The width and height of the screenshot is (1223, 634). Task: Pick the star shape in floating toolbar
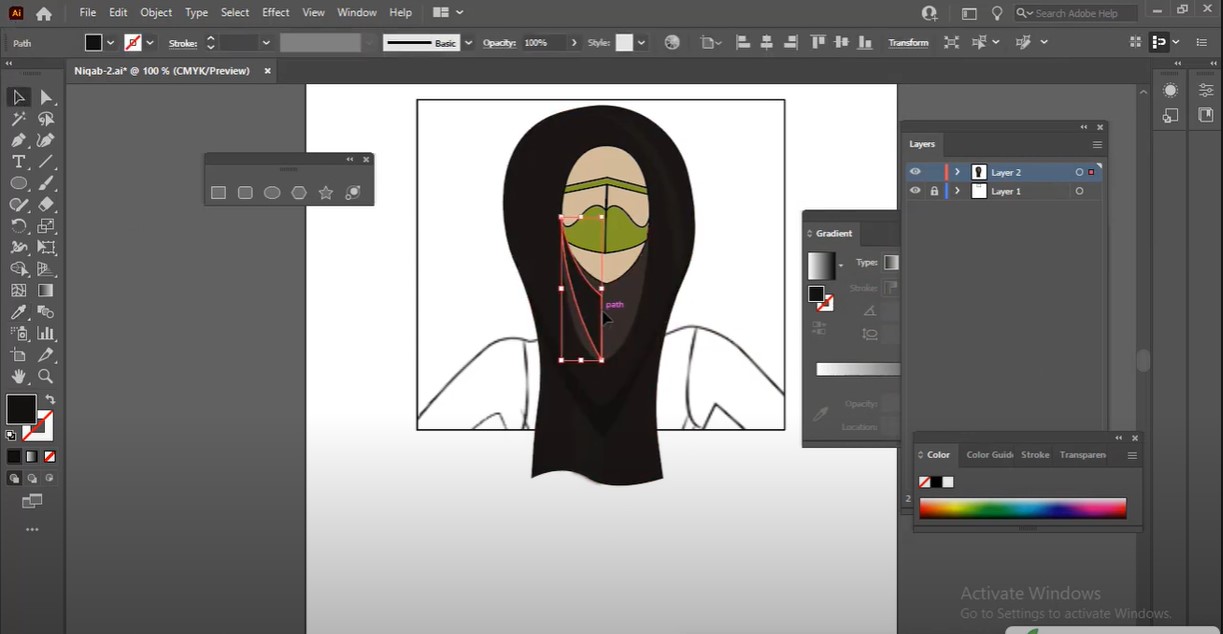click(x=325, y=193)
